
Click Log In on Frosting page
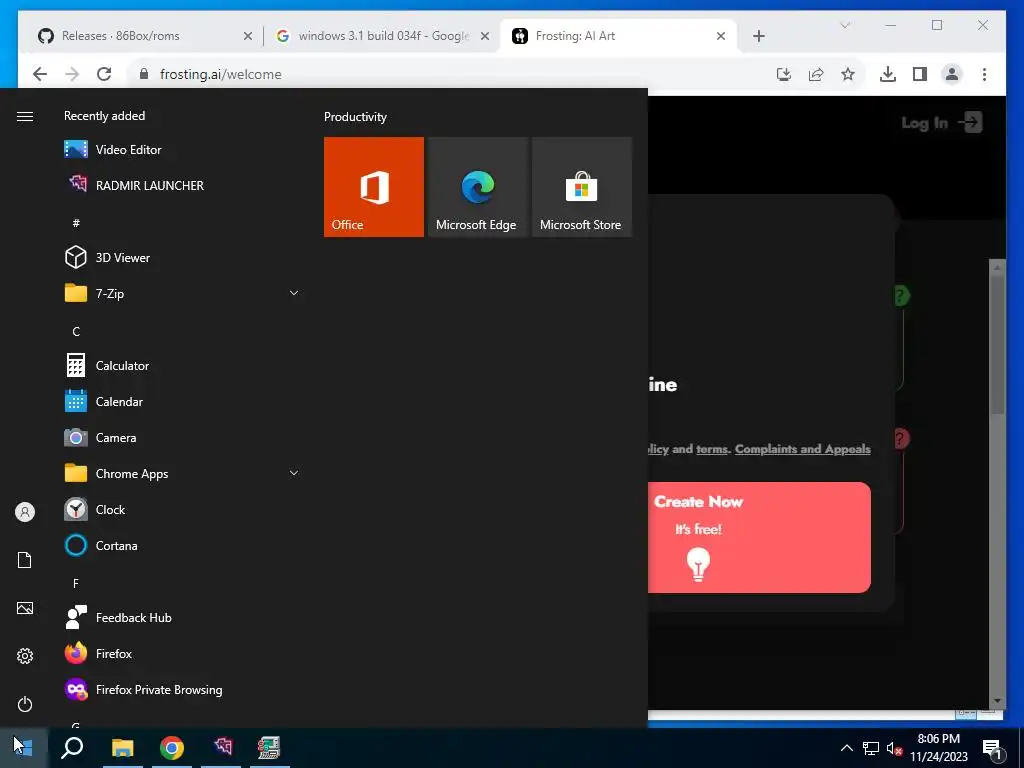click(941, 122)
